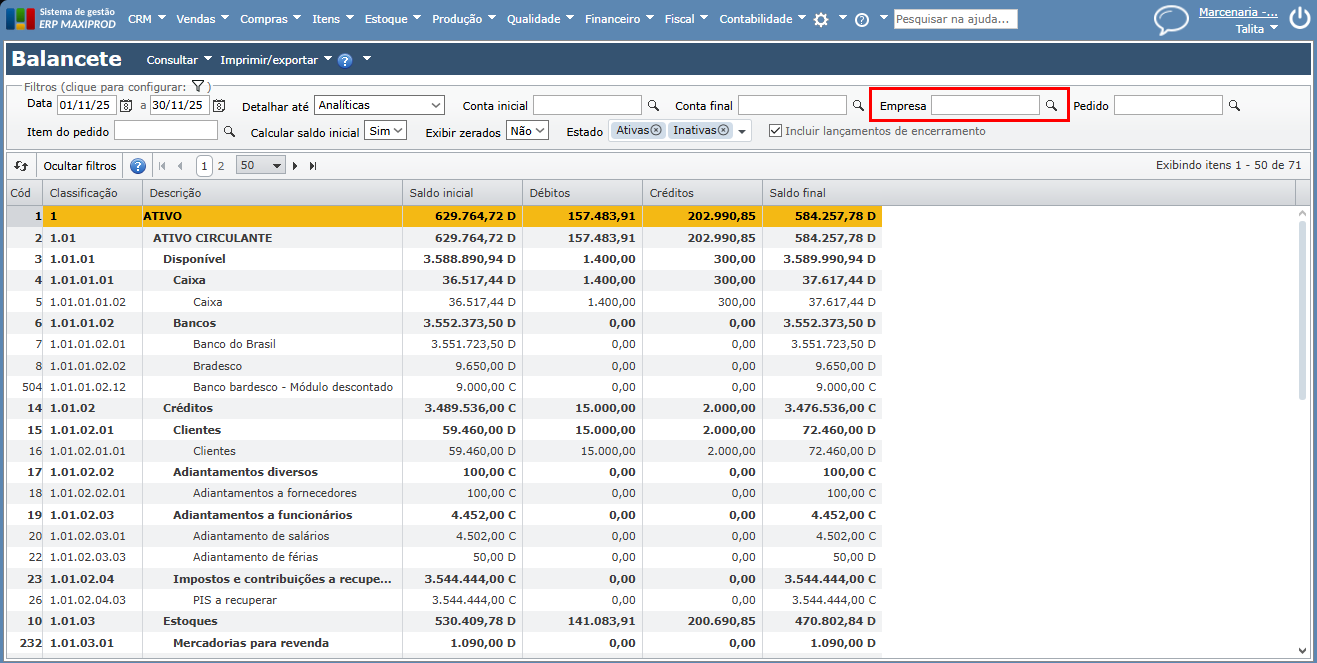Open the start date calendar picker

tap(126, 105)
